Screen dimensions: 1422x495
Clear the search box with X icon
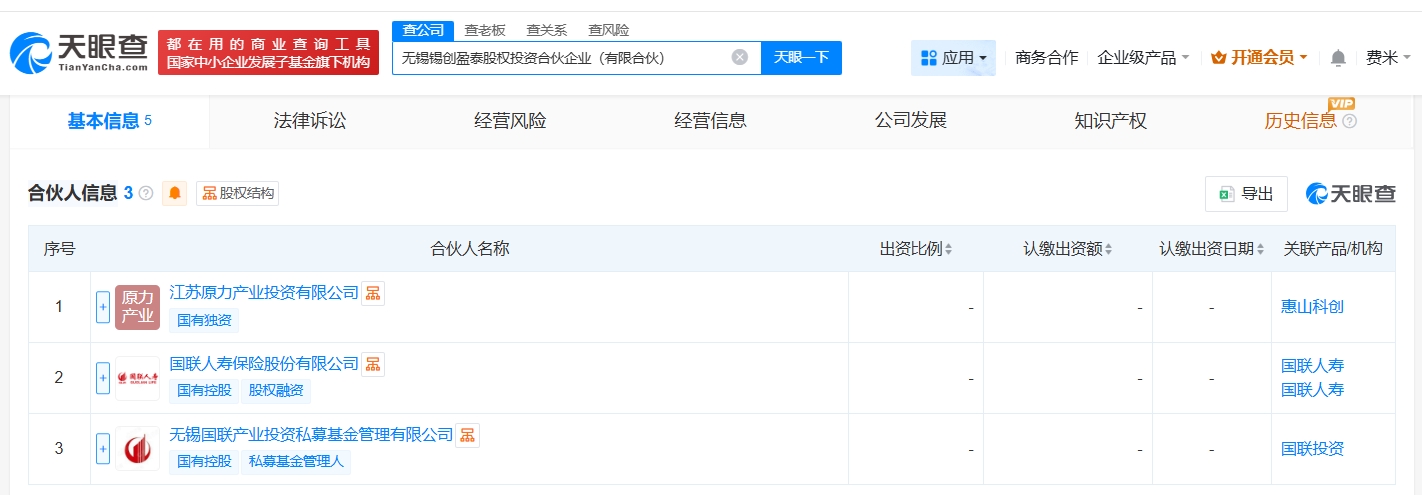coord(740,57)
